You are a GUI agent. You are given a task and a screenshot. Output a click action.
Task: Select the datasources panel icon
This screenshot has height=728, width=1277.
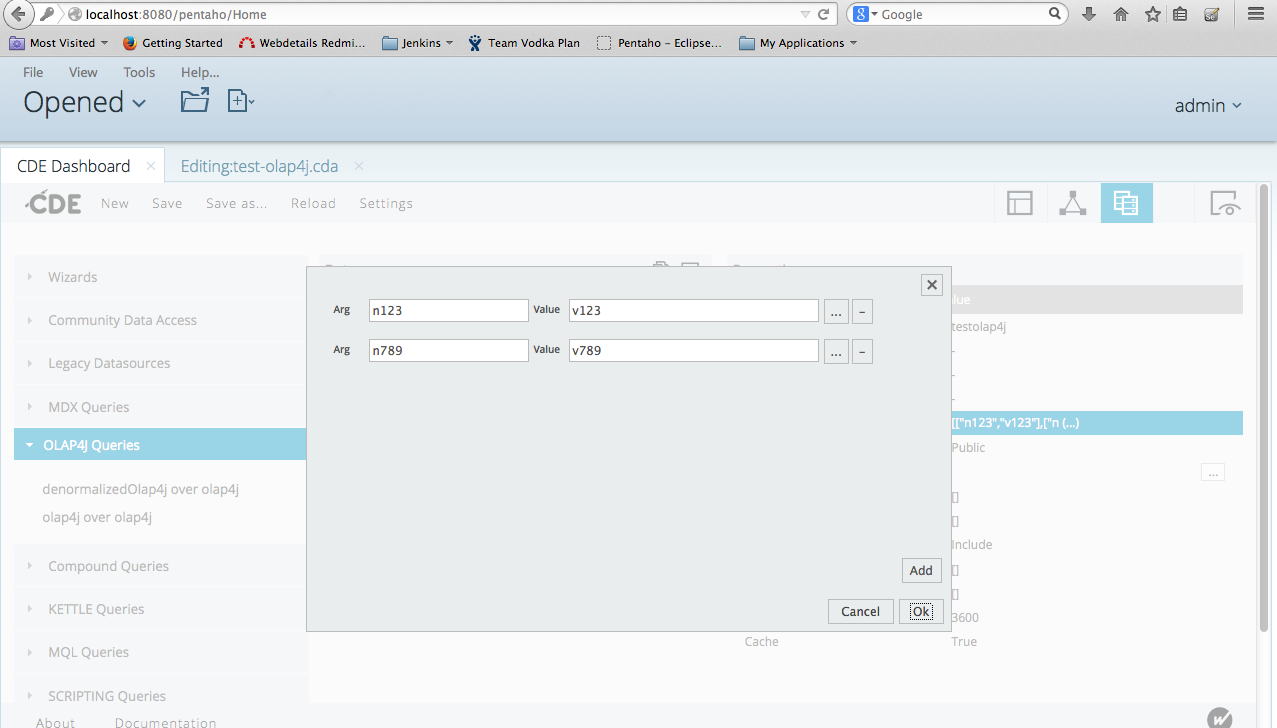pyautogui.click(x=1126, y=203)
